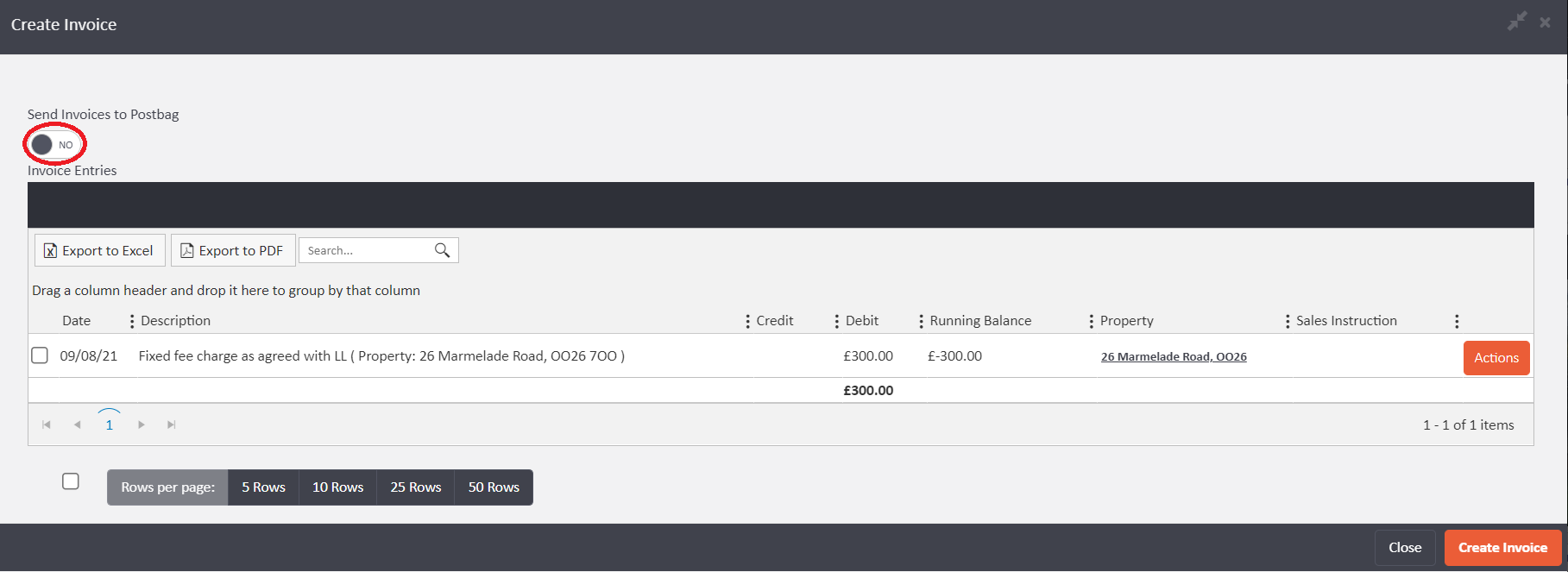Select 10 Rows per page
Screen dimensions: 1568x572
coord(337,487)
